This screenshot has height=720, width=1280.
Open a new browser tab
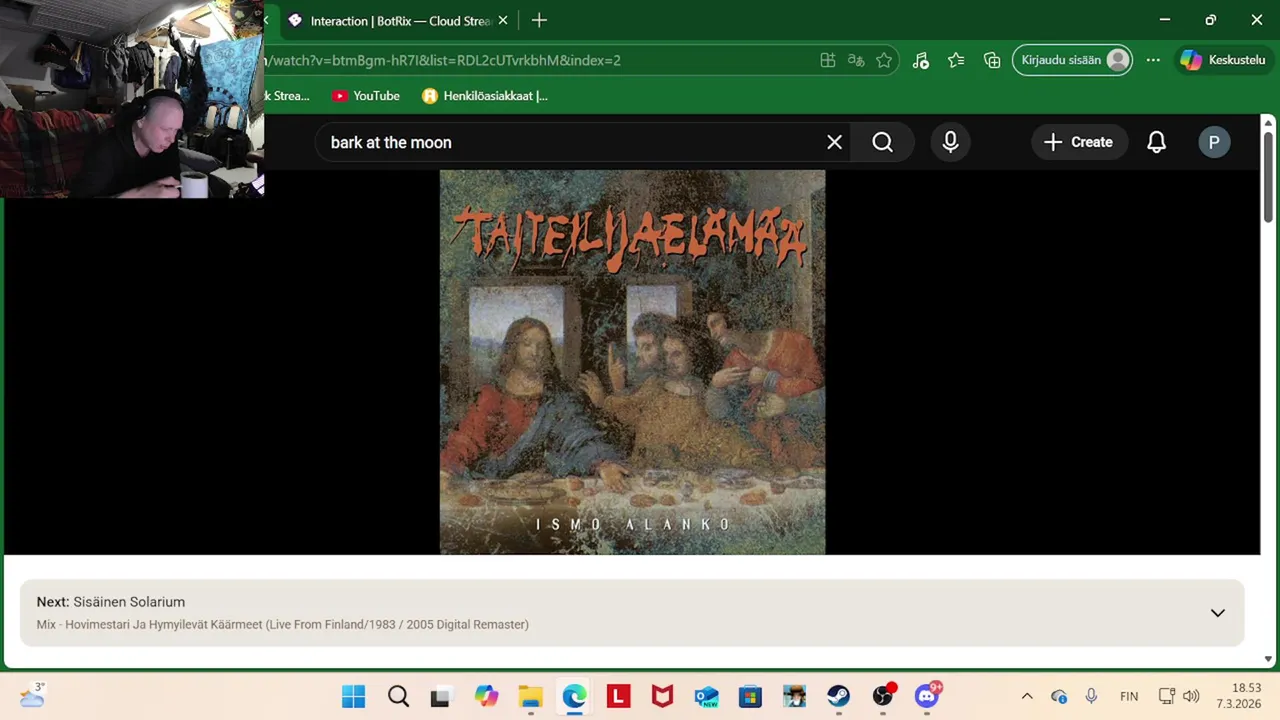point(539,20)
